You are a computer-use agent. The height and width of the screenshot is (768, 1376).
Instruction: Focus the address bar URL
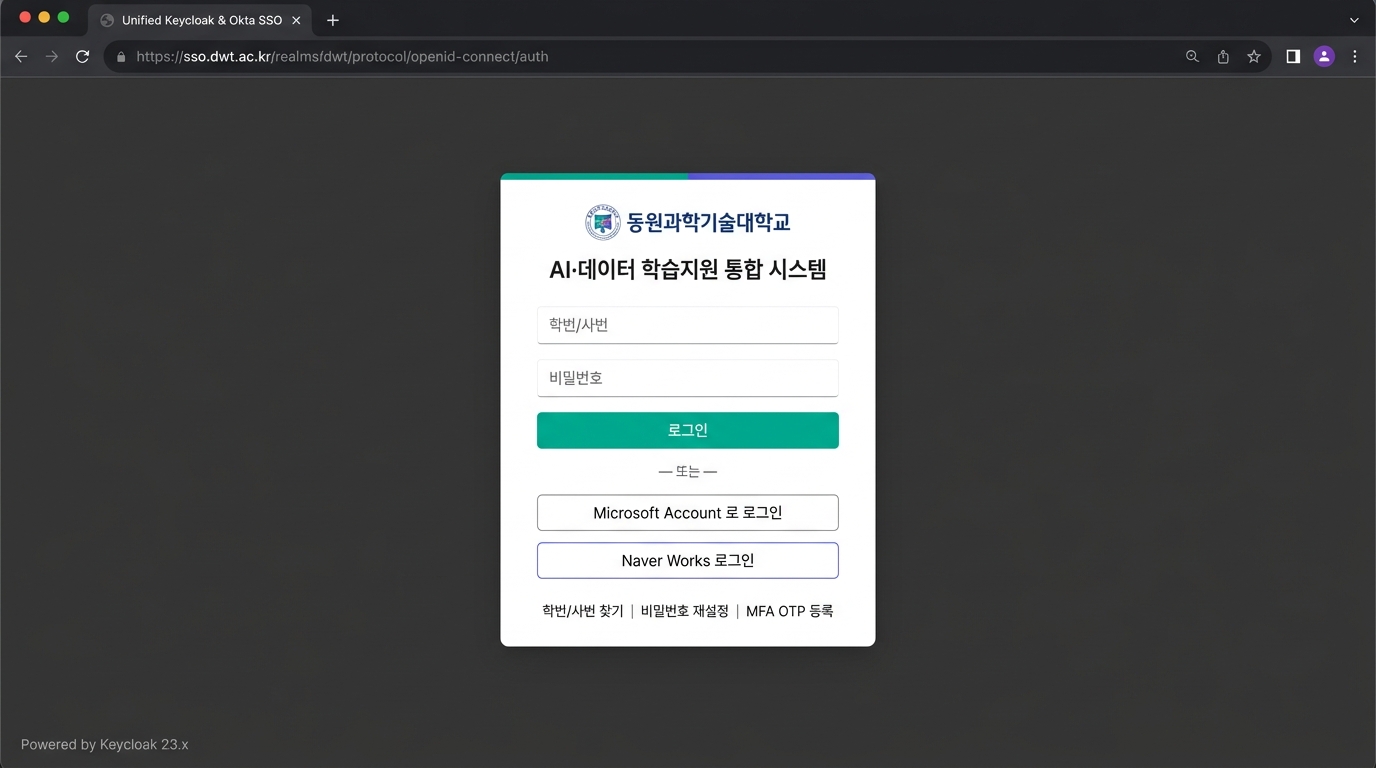342,57
